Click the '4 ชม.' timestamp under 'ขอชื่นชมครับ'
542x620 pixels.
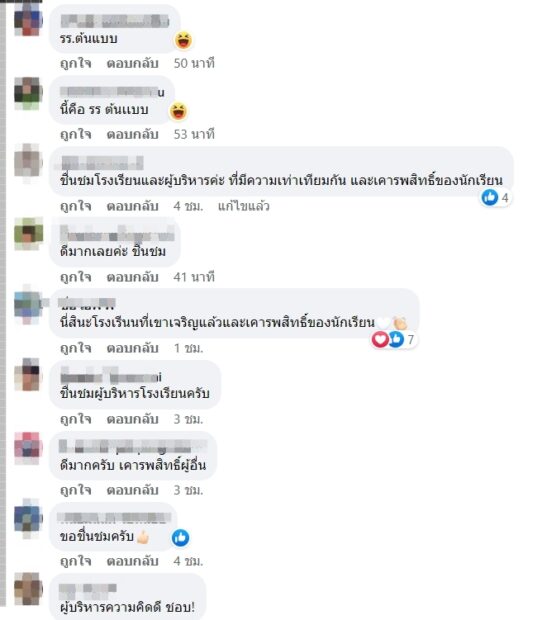click(189, 561)
